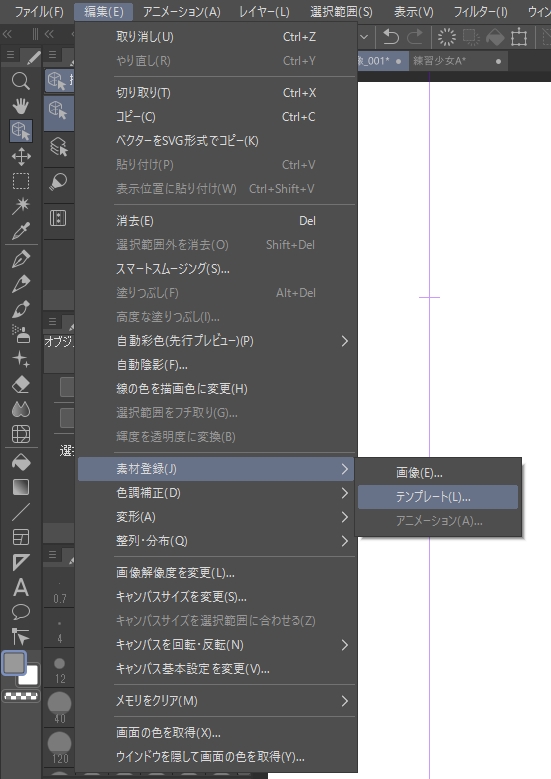Click the Scale/Rotate transform icon
Viewport: 551px width, 779px height.
point(519,37)
